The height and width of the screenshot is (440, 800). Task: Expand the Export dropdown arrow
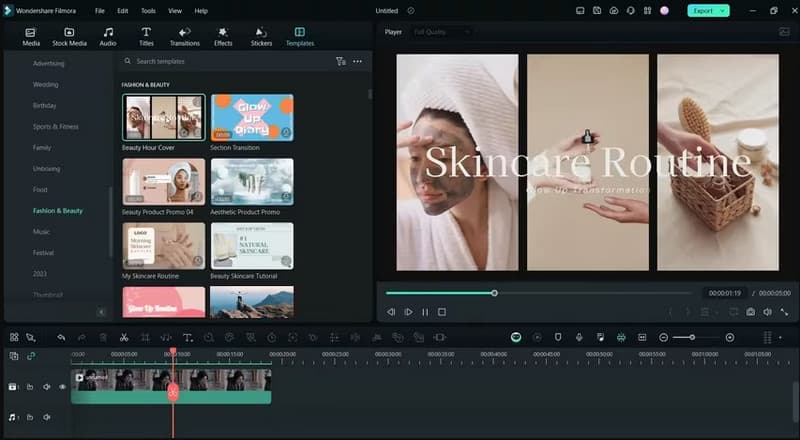pyautogui.click(x=723, y=11)
